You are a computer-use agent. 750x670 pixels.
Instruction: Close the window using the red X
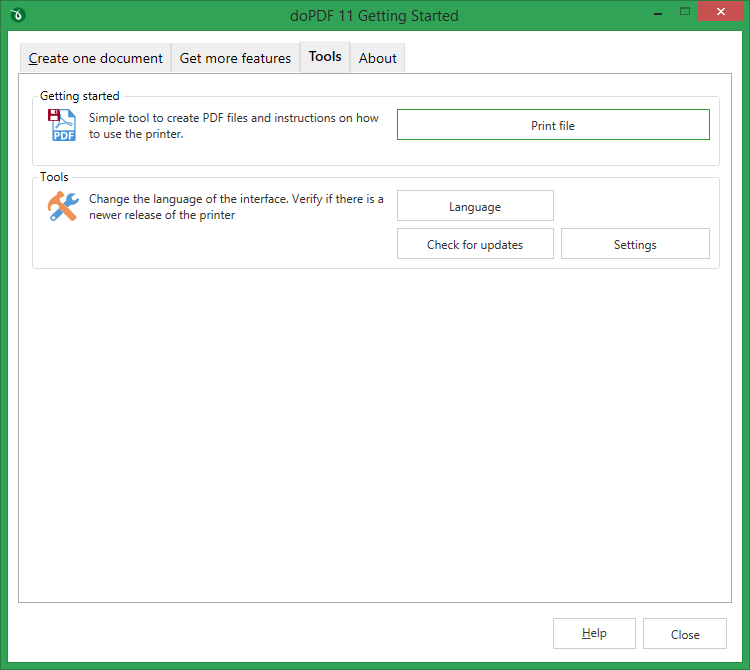tap(720, 11)
